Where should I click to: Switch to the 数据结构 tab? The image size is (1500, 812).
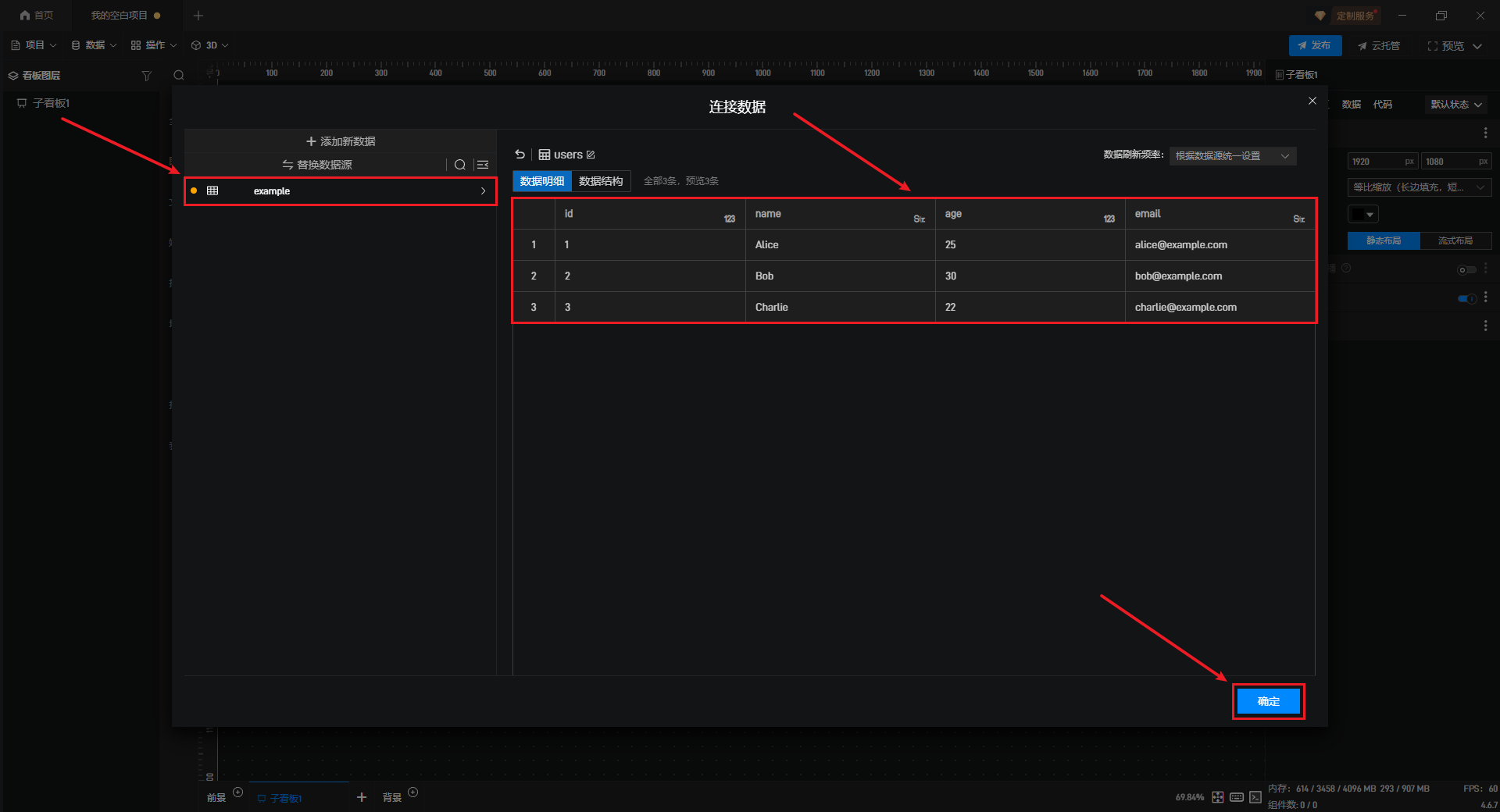[x=601, y=181]
